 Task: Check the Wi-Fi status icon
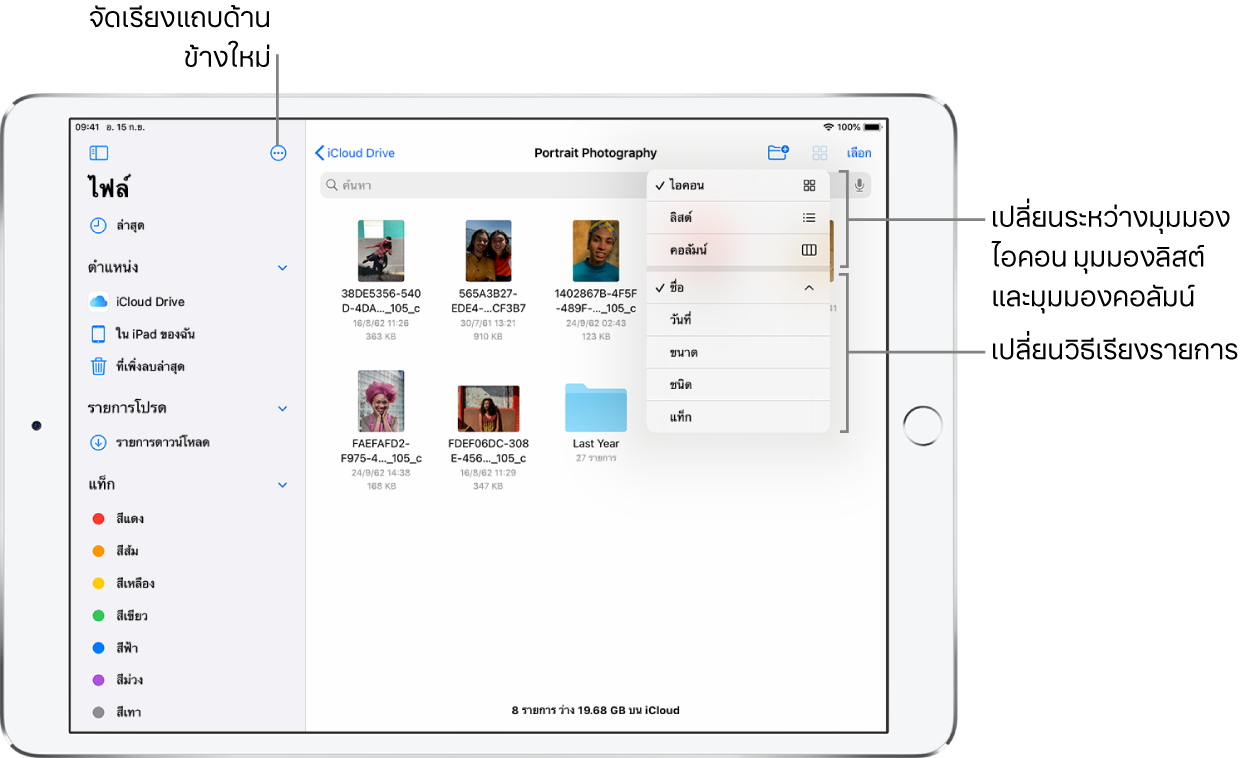pos(828,127)
